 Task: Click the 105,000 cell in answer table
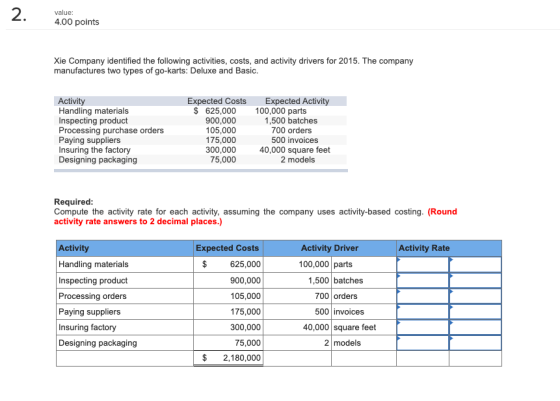[x=228, y=296]
